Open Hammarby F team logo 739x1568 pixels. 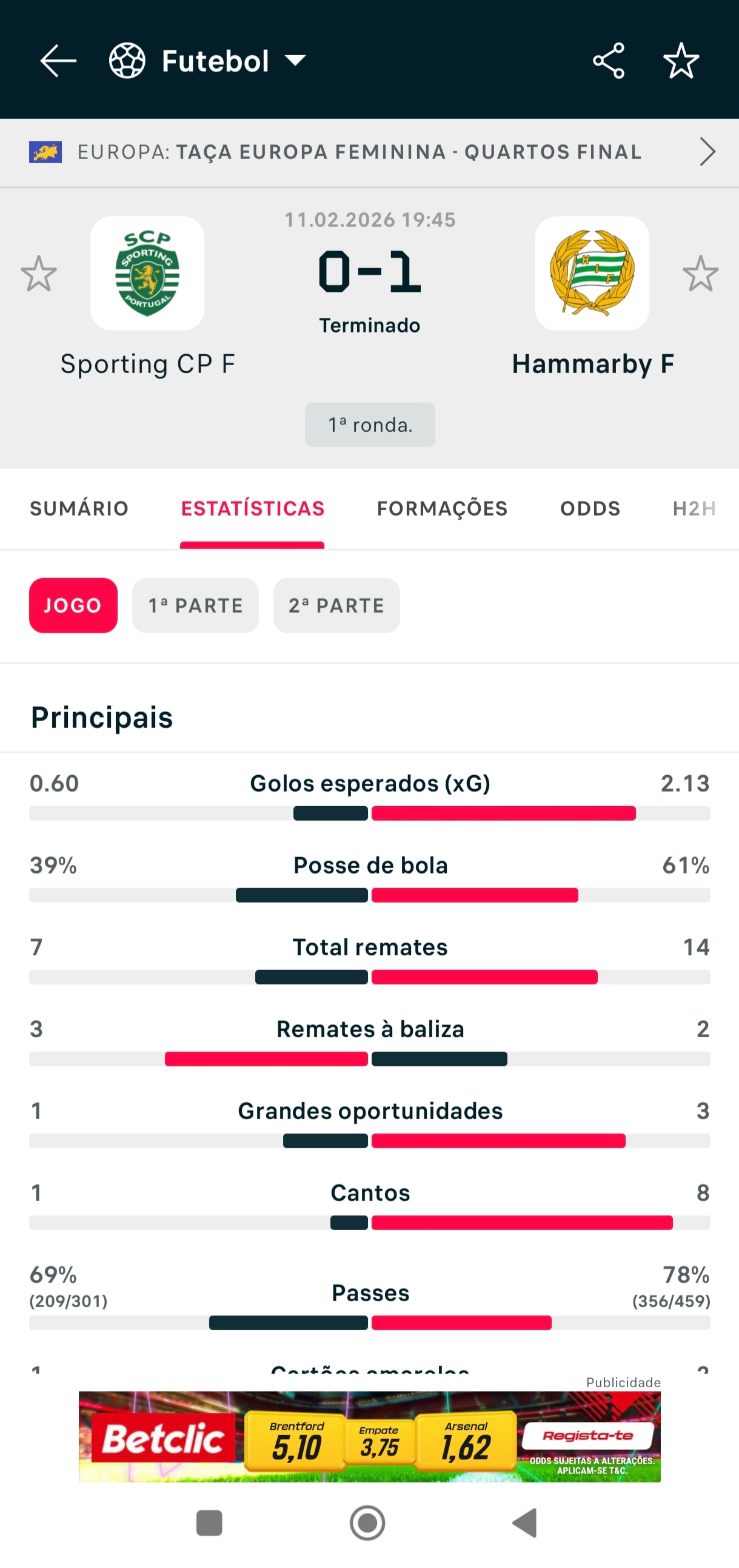point(592,274)
